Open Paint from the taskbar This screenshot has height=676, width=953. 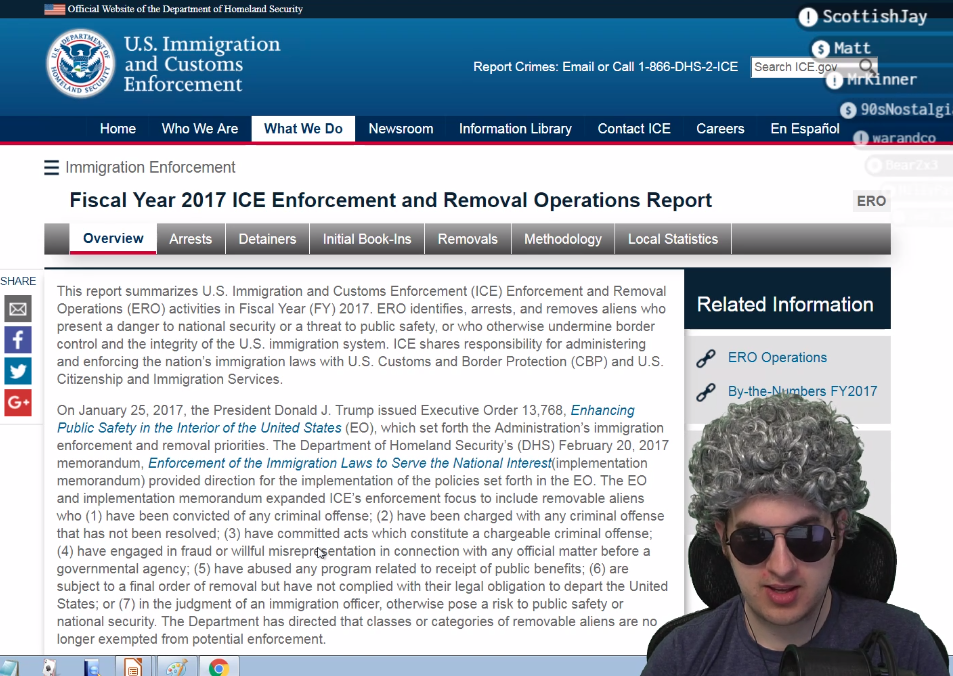click(175, 667)
